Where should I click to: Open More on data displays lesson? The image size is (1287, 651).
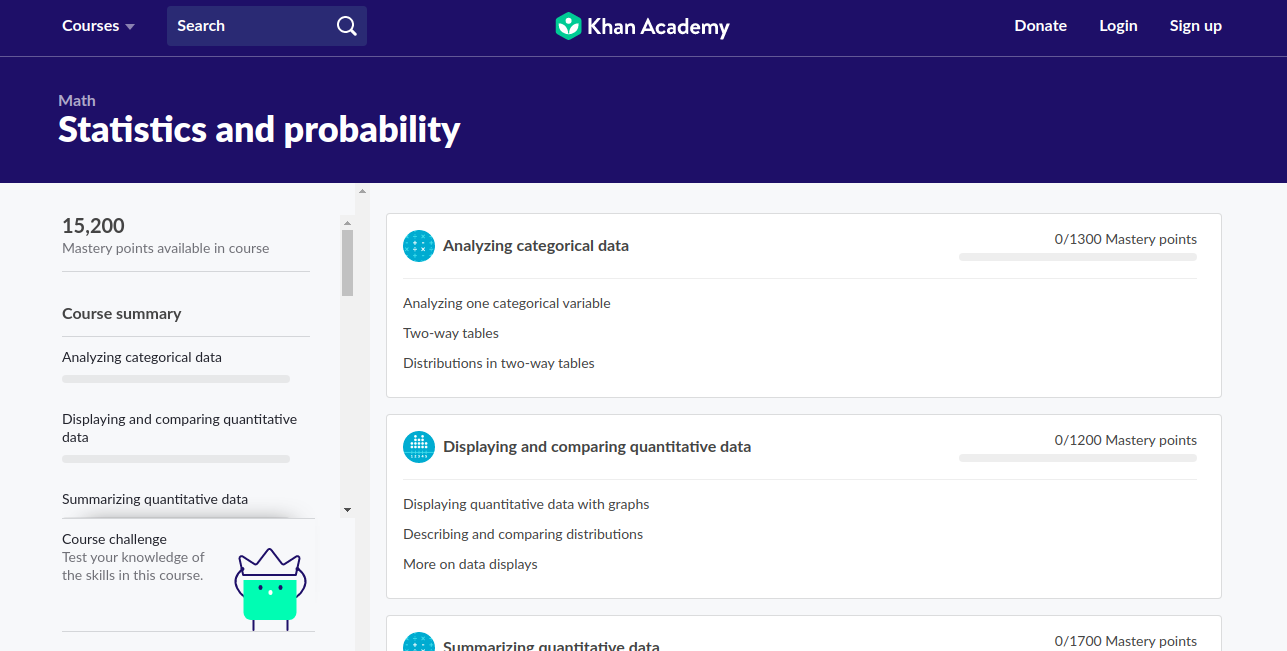470,564
